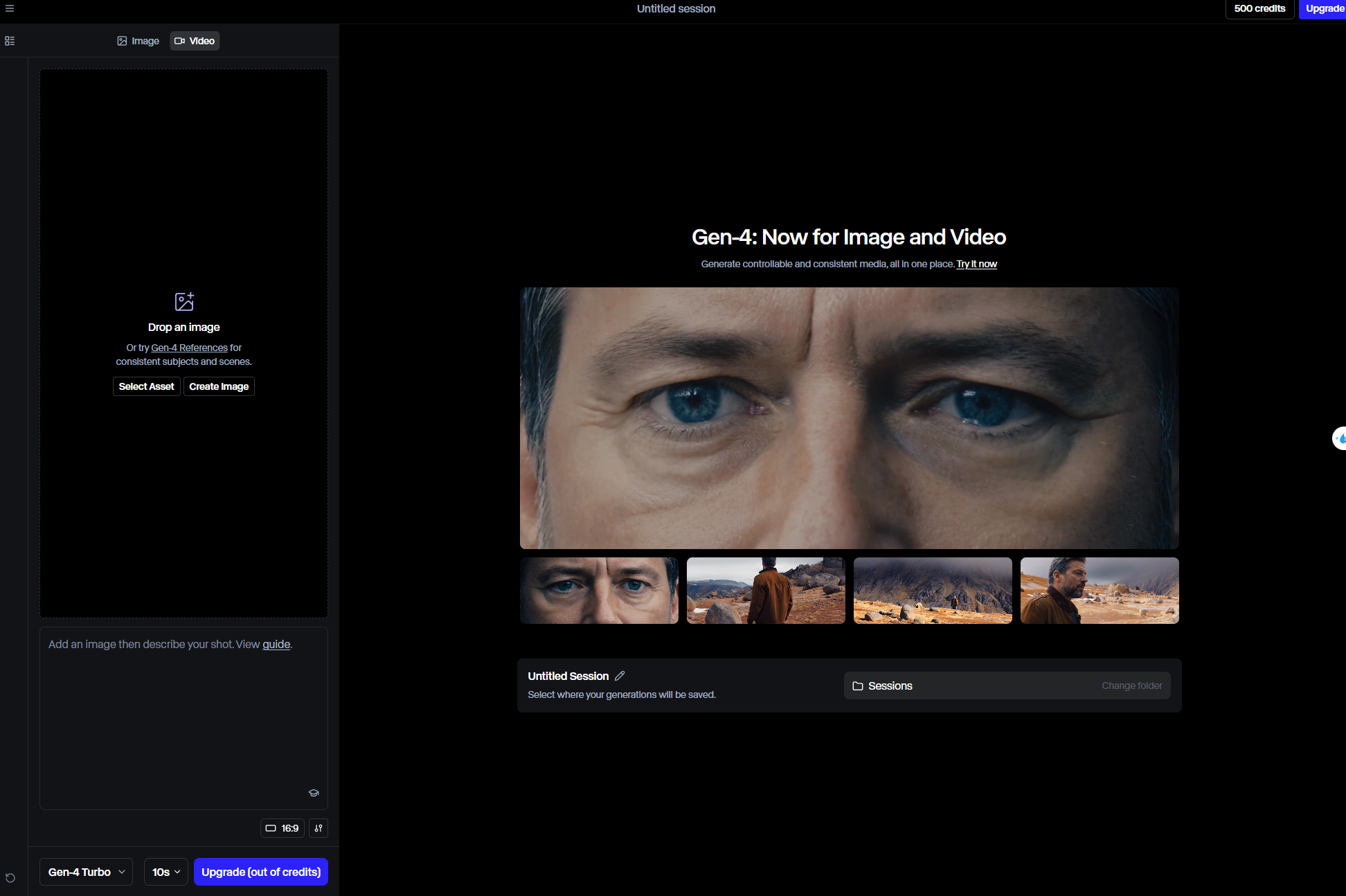Open the 10s duration dropdown

pyautogui.click(x=166, y=872)
